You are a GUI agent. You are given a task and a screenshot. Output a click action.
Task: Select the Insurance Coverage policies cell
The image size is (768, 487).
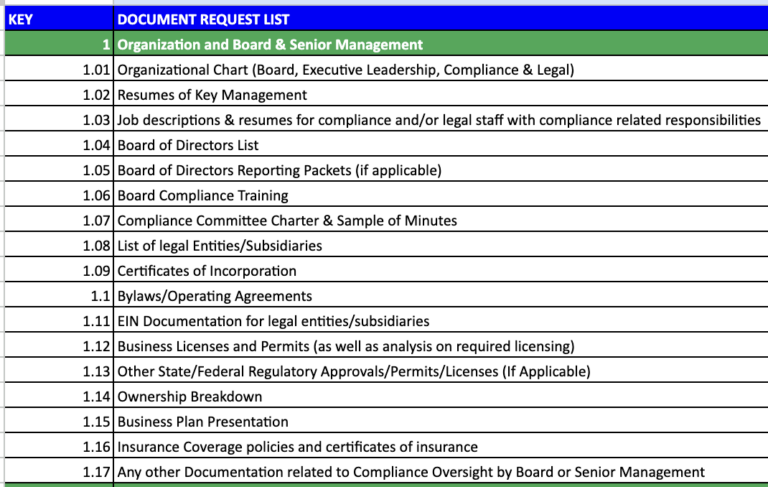tap(297, 446)
